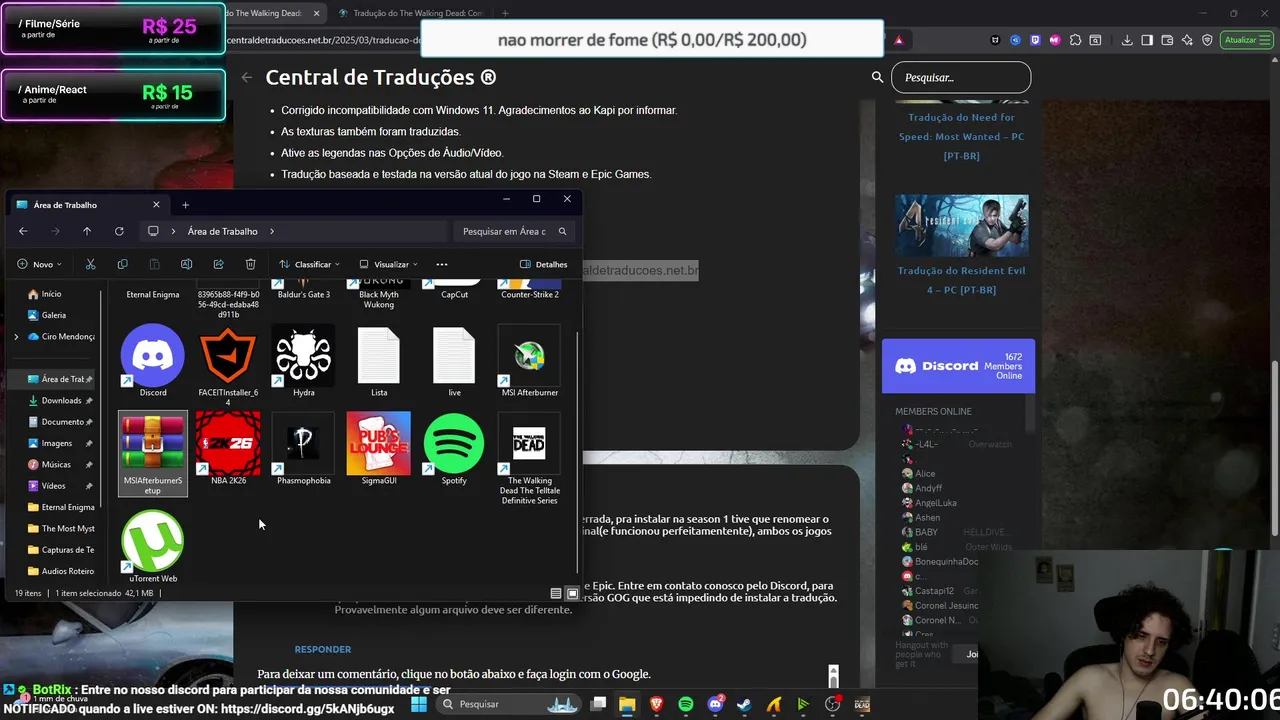The height and width of the screenshot is (720, 1280).
Task: Switch Explorer to details list view
Action: [556, 593]
